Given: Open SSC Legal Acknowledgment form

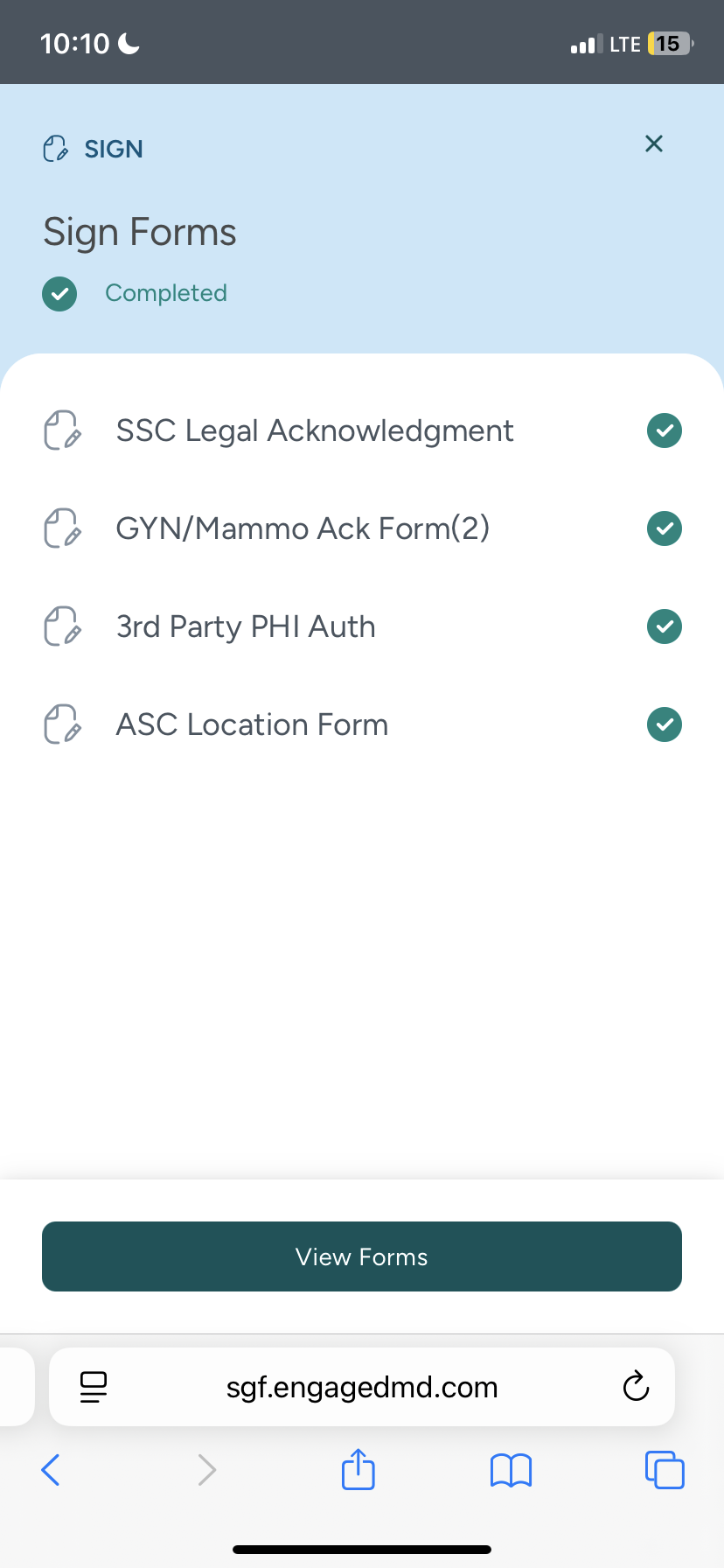Looking at the screenshot, I should 315,430.
